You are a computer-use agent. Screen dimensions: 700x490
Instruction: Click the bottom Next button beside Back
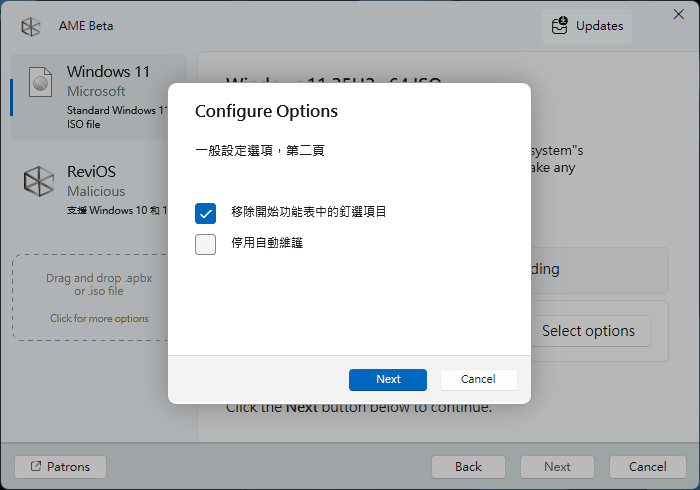(x=557, y=467)
